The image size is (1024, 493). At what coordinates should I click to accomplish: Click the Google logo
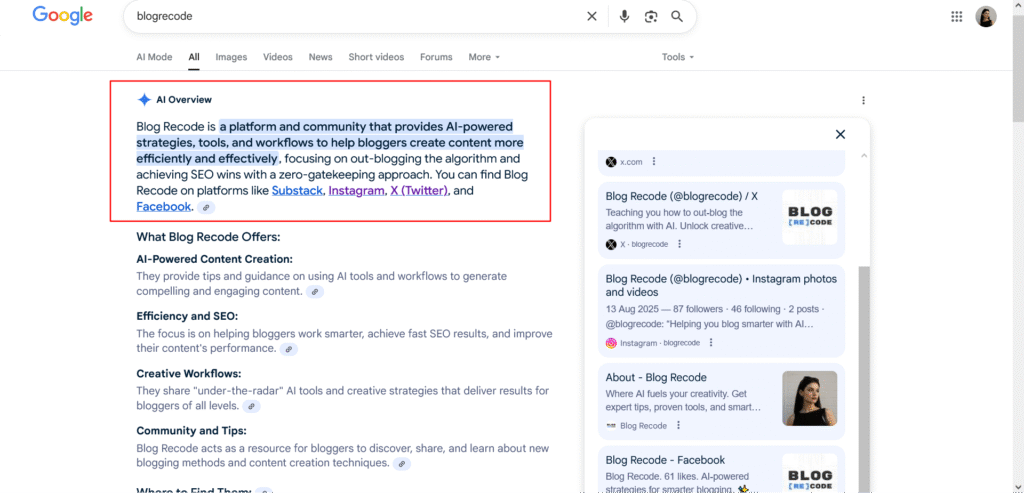[62, 16]
